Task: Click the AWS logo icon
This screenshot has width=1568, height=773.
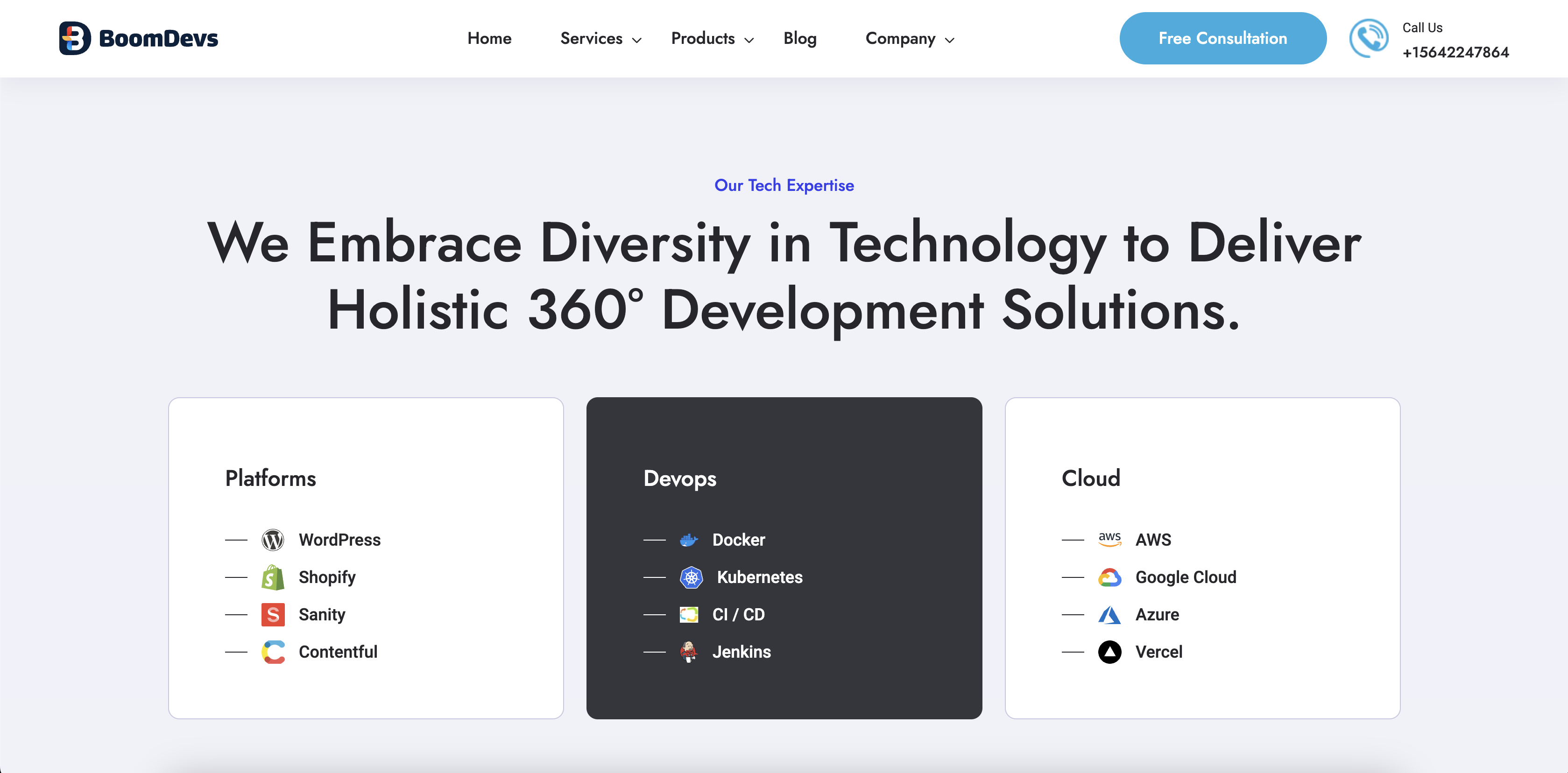Action: pyautogui.click(x=1109, y=540)
